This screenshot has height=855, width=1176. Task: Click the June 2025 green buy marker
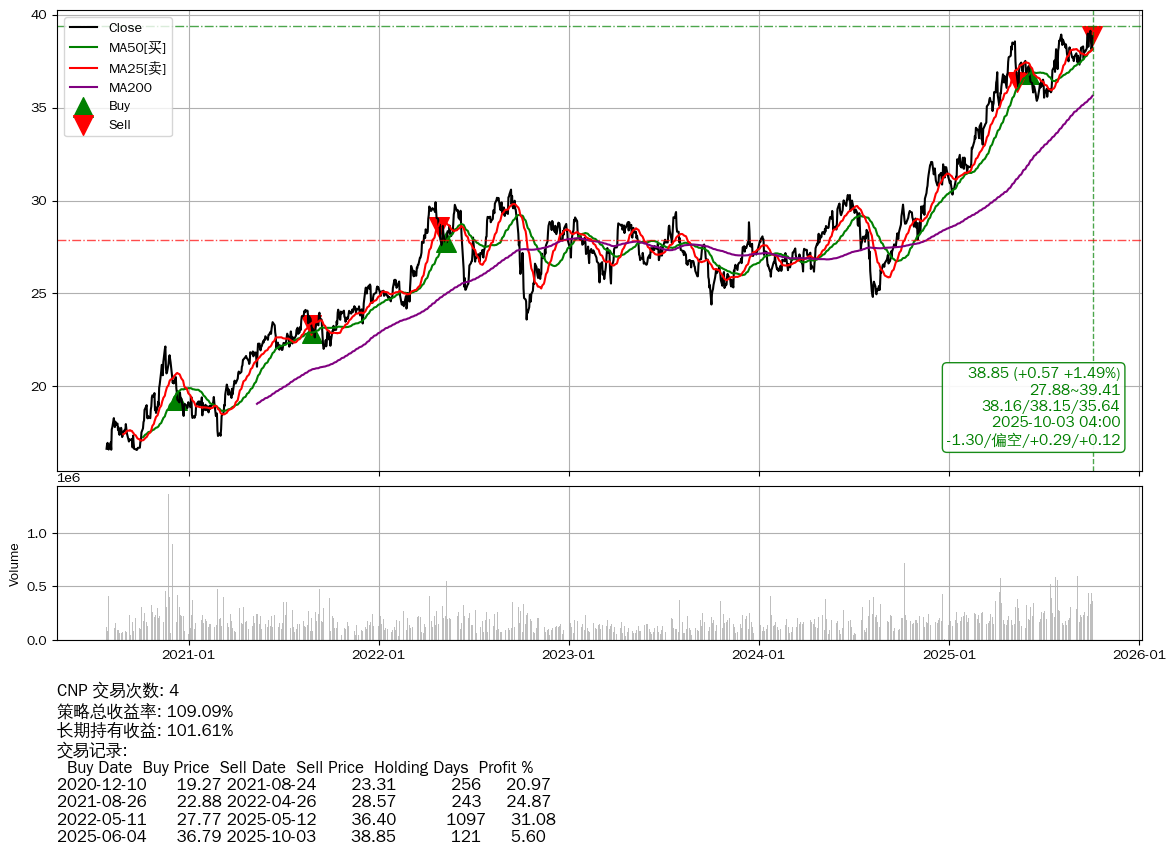1029,74
